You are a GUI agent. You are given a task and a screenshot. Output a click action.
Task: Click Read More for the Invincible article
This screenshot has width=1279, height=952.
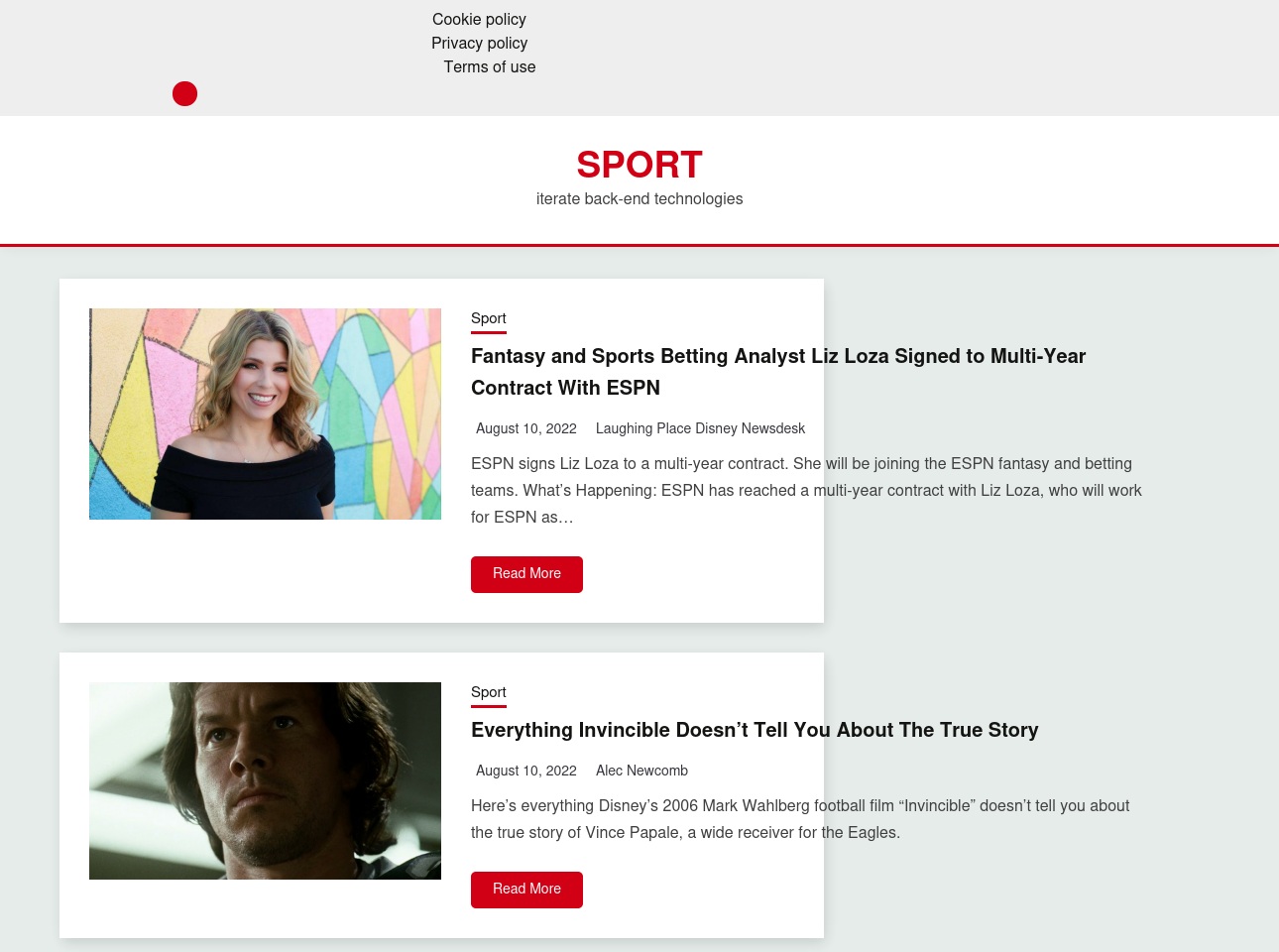point(526,890)
